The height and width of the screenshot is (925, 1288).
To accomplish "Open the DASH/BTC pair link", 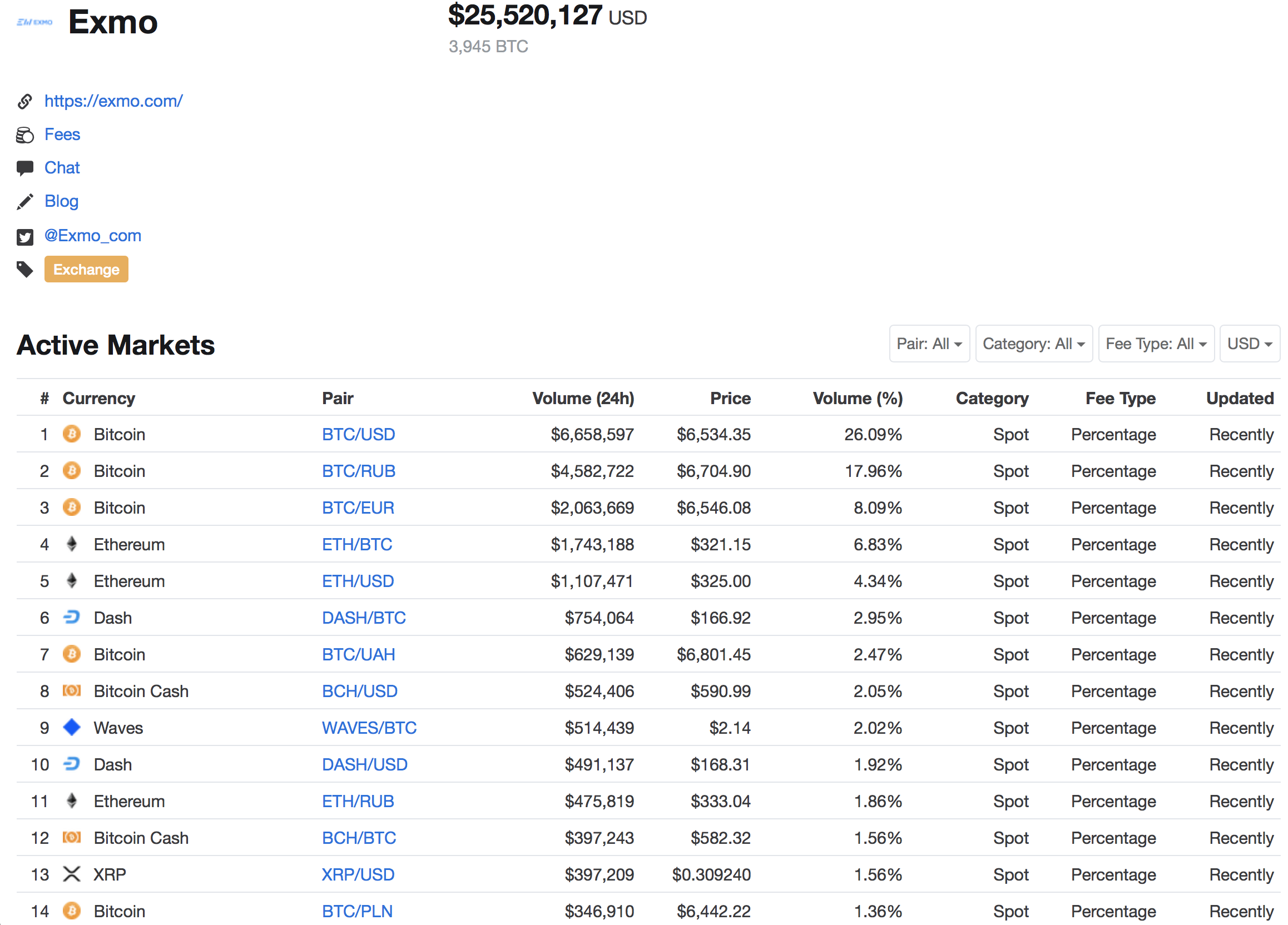I will tap(364, 618).
